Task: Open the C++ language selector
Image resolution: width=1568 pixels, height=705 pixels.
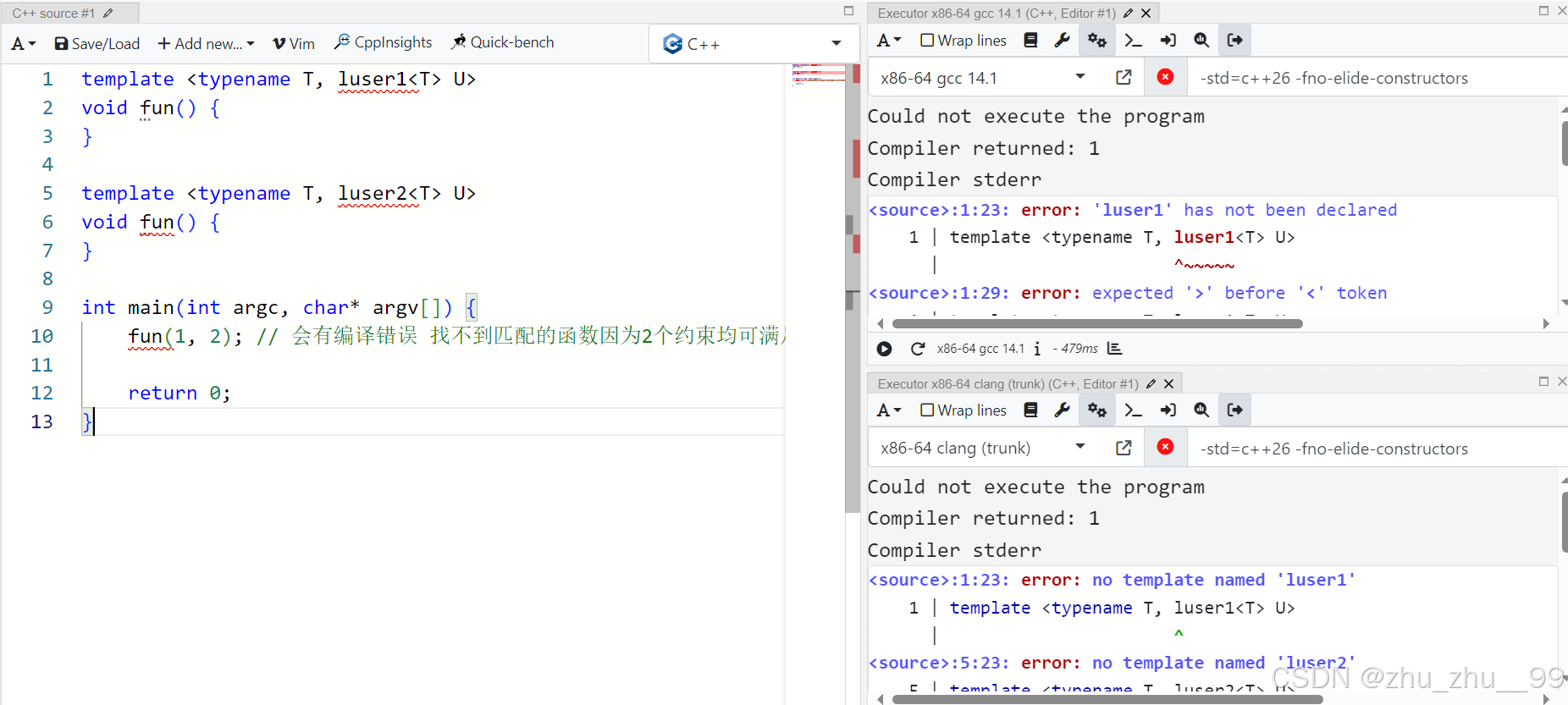Action: coord(752,44)
